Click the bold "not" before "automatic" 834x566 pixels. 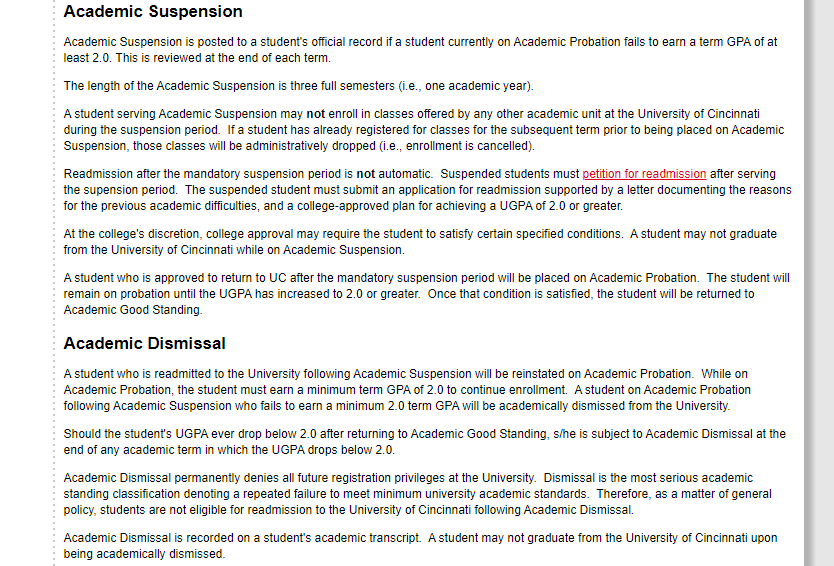366,174
